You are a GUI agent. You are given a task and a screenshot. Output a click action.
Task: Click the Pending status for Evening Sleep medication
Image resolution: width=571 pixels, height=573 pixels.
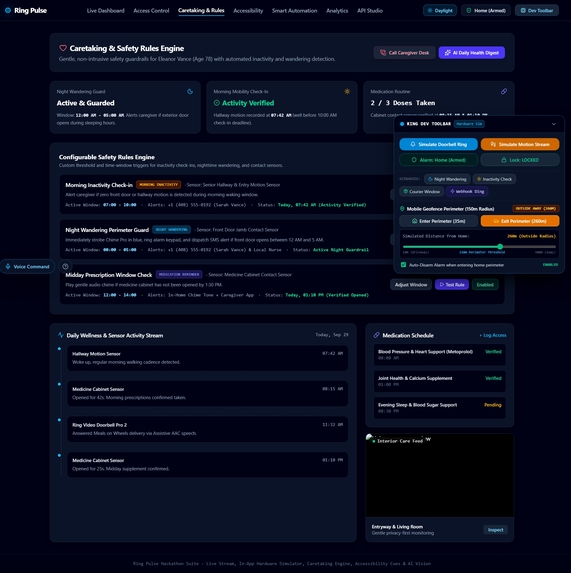[492, 405]
